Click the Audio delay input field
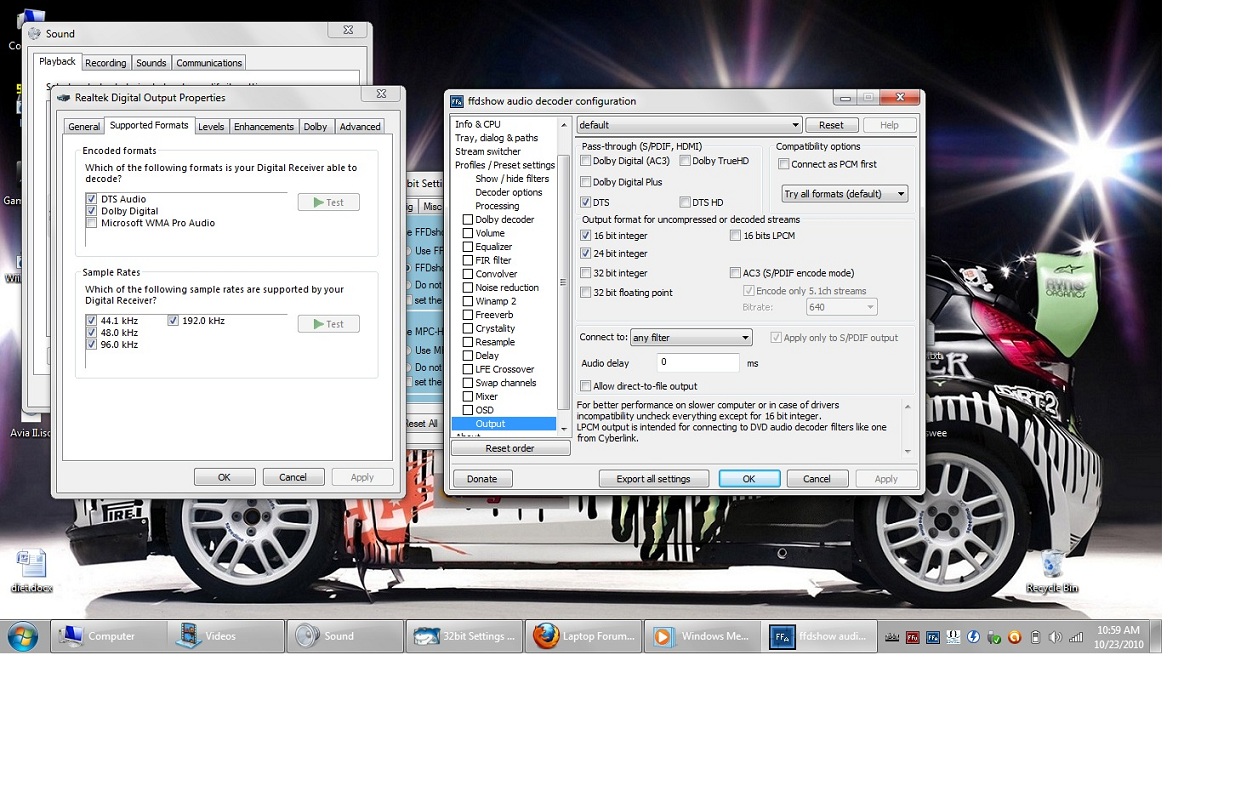This screenshot has width=1258, height=786. pyautogui.click(x=697, y=362)
